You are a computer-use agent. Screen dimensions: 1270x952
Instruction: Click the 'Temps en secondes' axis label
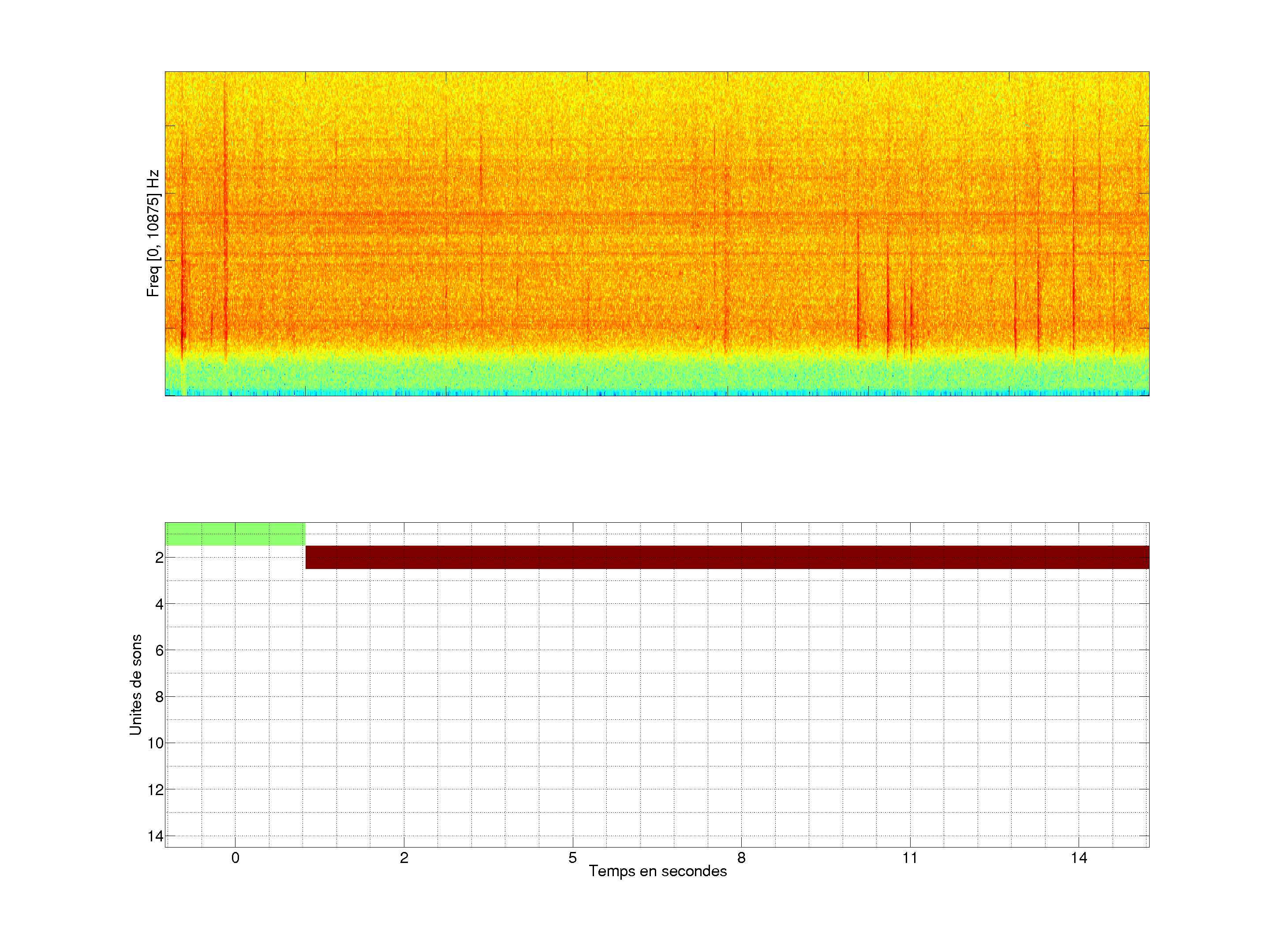657,871
